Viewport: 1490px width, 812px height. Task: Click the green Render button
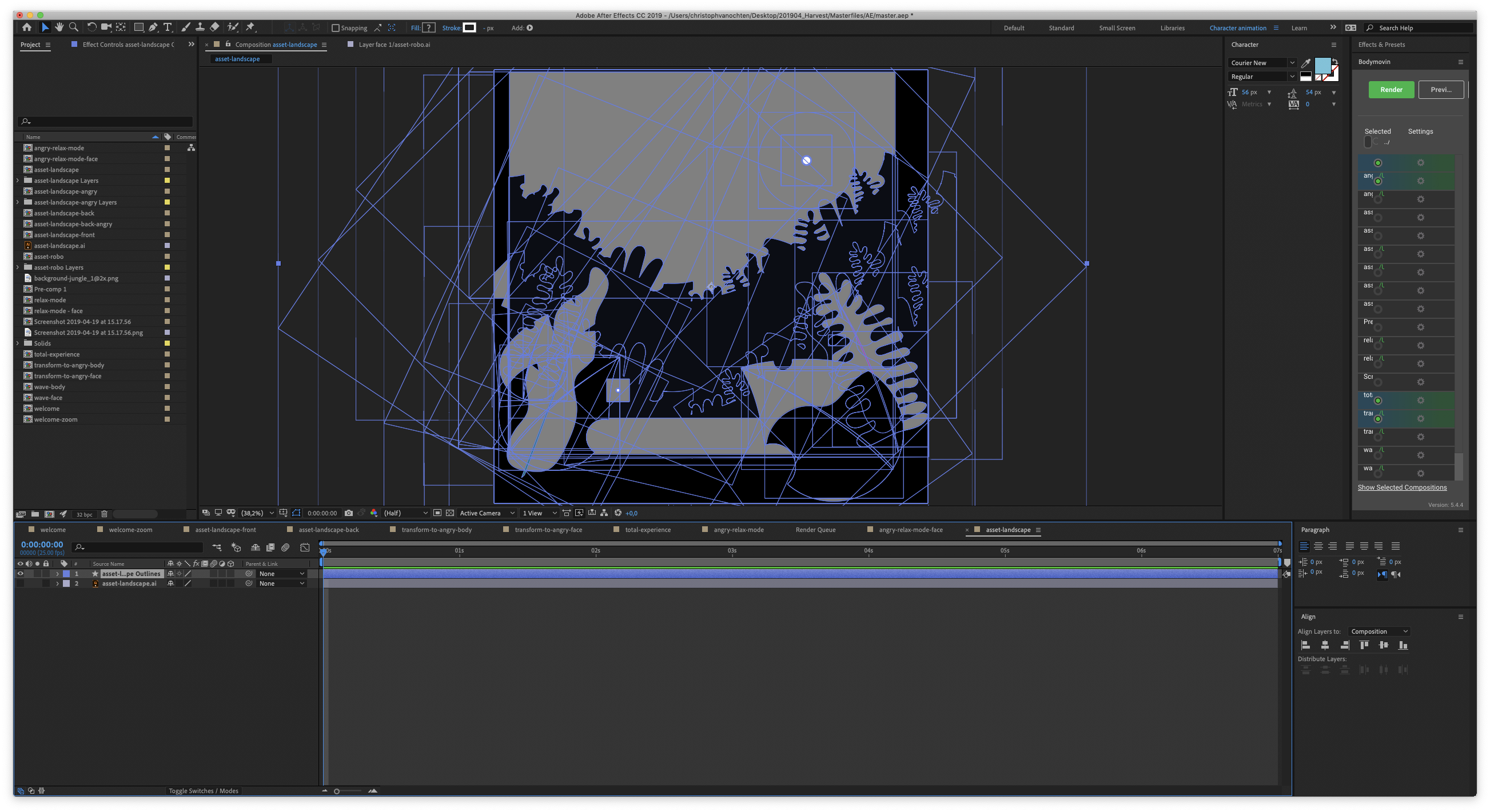(x=1391, y=90)
